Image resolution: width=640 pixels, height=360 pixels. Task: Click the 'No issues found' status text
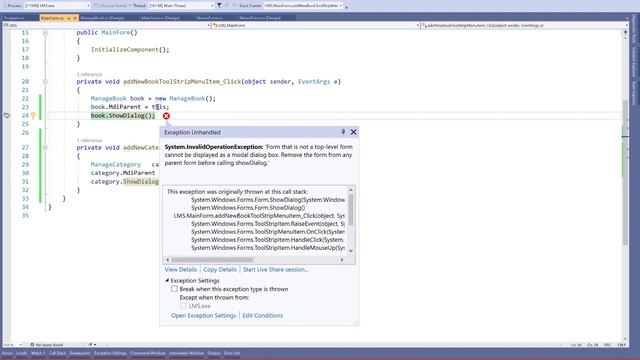(49, 345)
